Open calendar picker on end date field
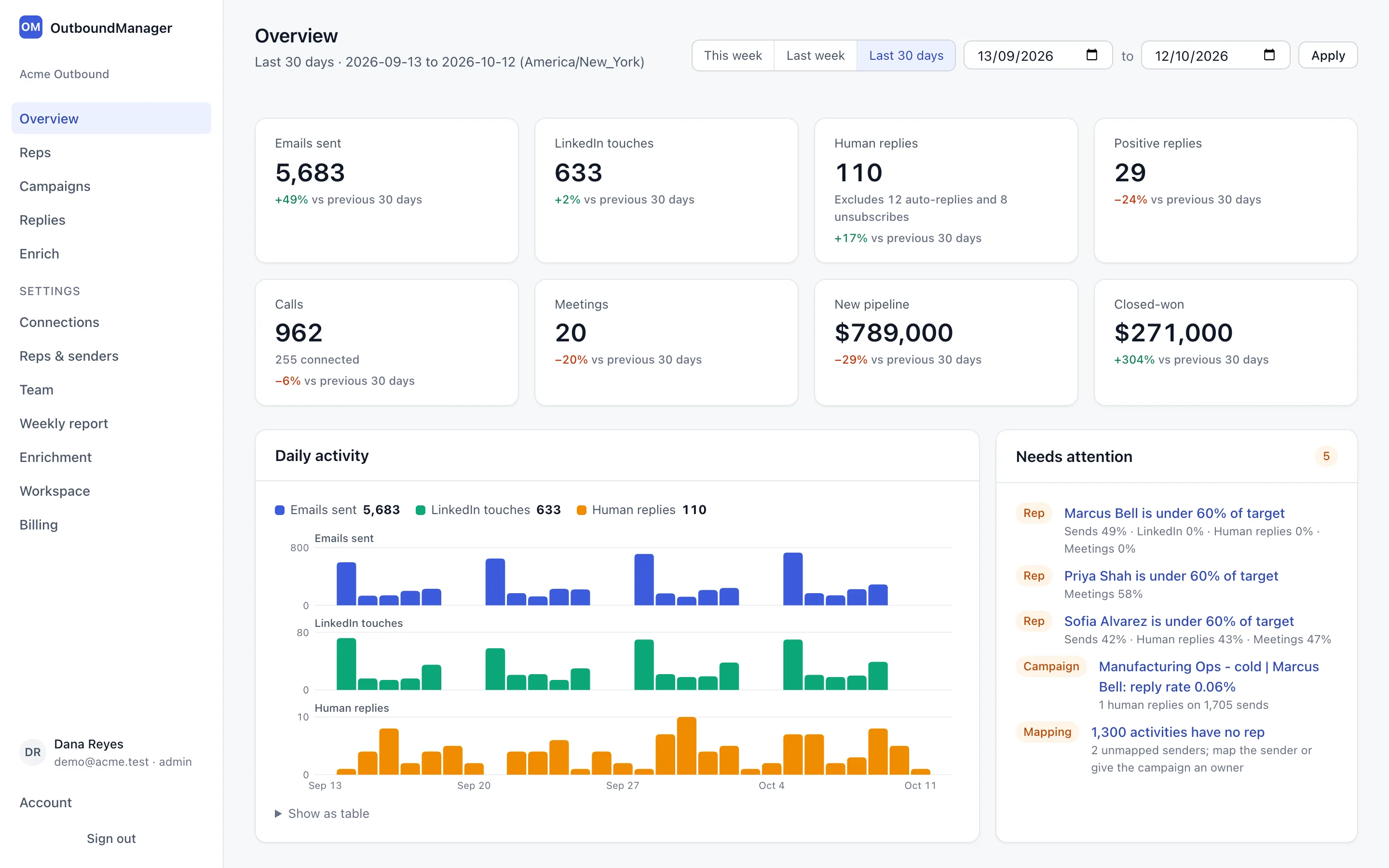Screen dimensions: 1389x868 coord(1269,55)
